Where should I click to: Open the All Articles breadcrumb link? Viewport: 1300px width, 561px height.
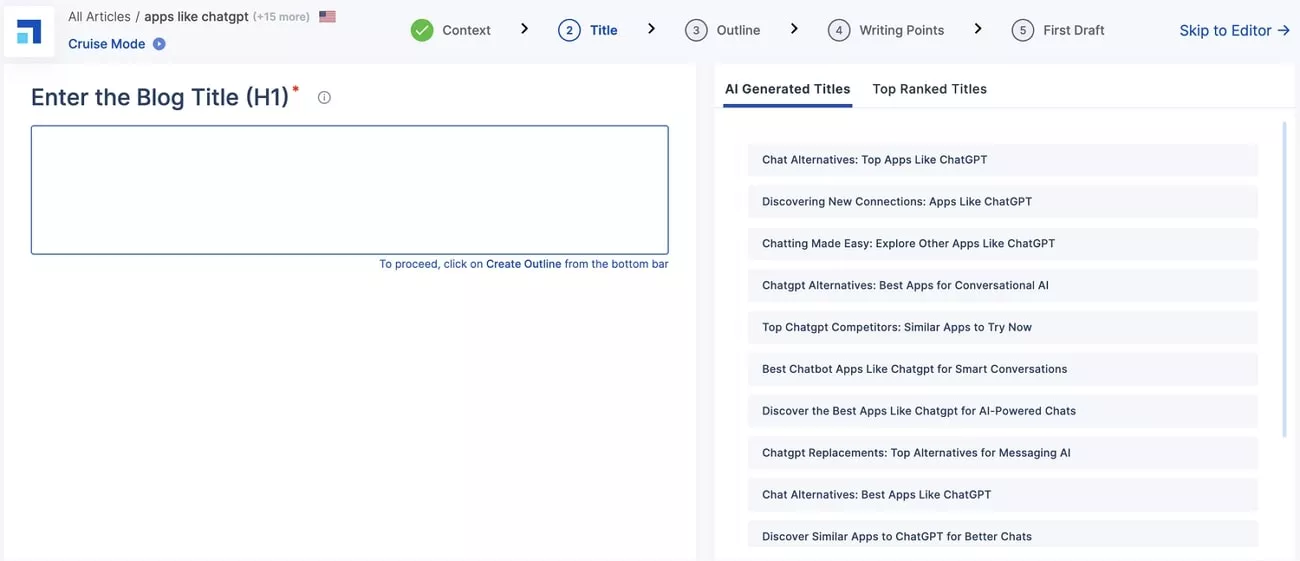coord(99,17)
